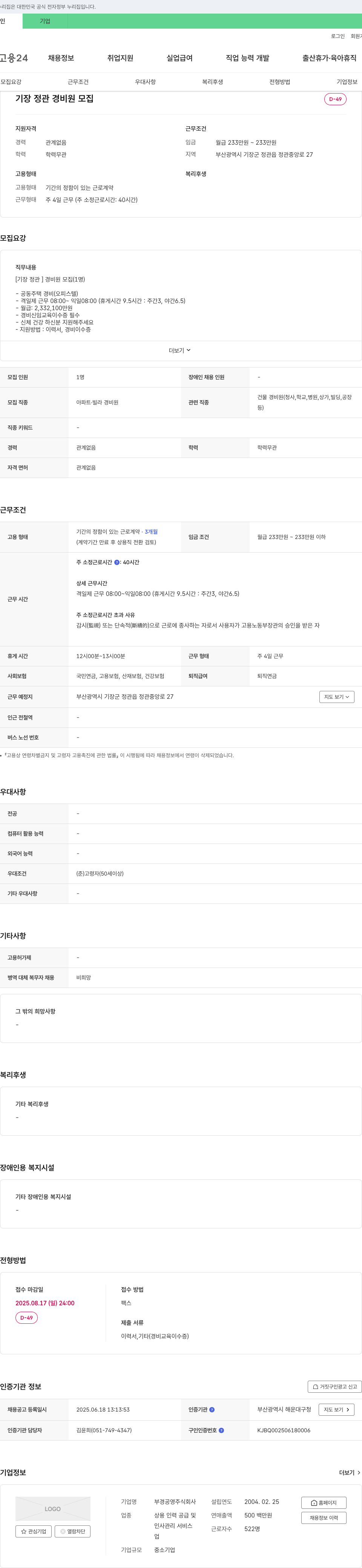Open 더보기 arrow in the 기업정보 heading
This screenshot has height=1568, width=362.
click(350, 1472)
